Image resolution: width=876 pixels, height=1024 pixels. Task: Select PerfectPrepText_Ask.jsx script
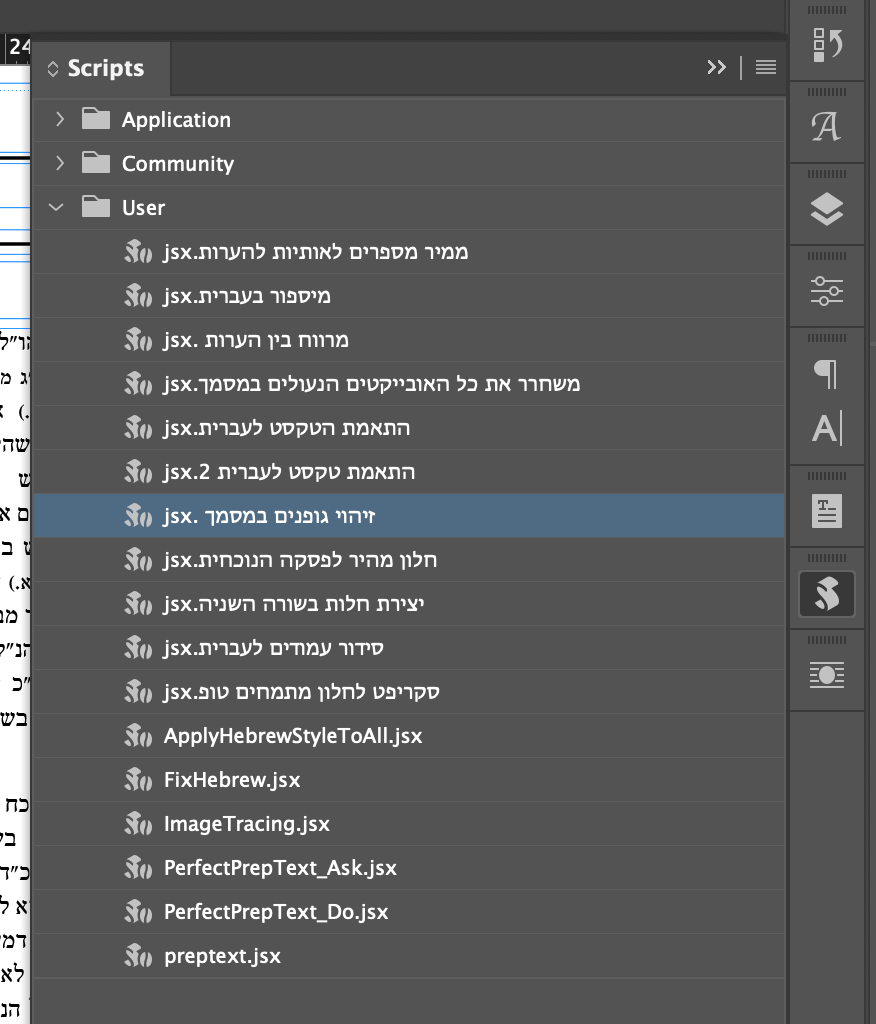[409, 868]
